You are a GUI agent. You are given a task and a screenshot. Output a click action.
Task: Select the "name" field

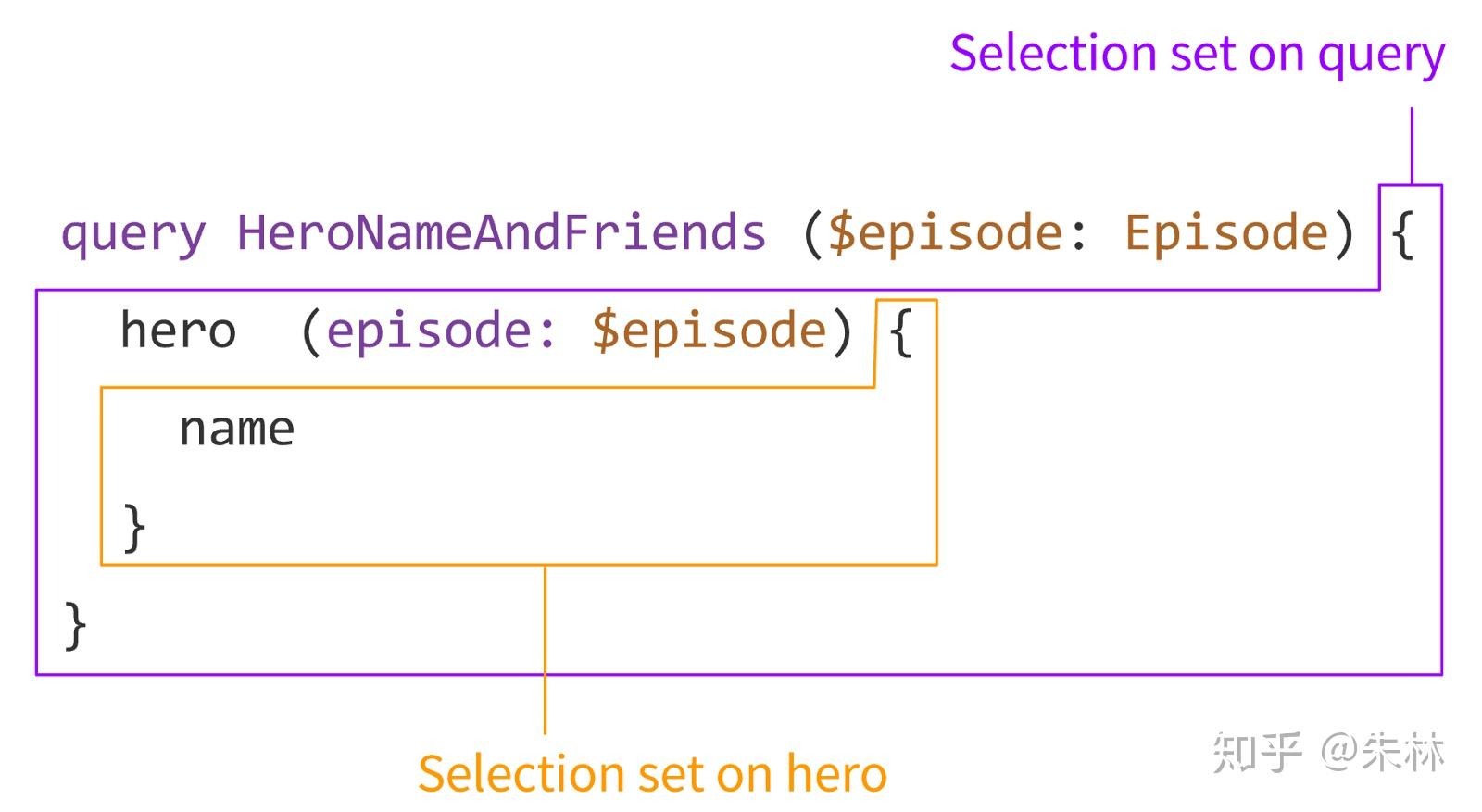236,429
